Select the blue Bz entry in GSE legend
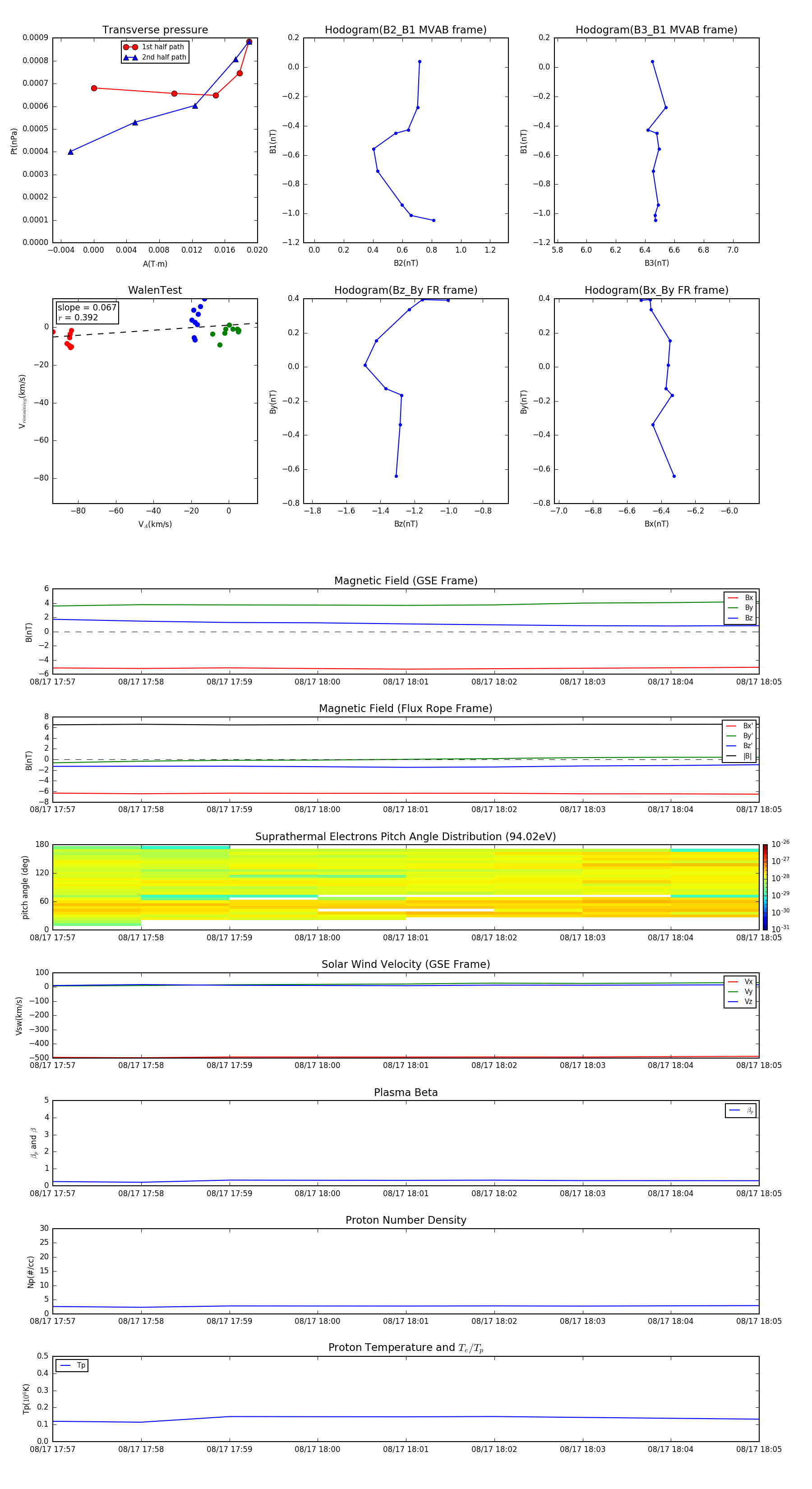This screenshot has height=1489, width=812. pos(740,618)
